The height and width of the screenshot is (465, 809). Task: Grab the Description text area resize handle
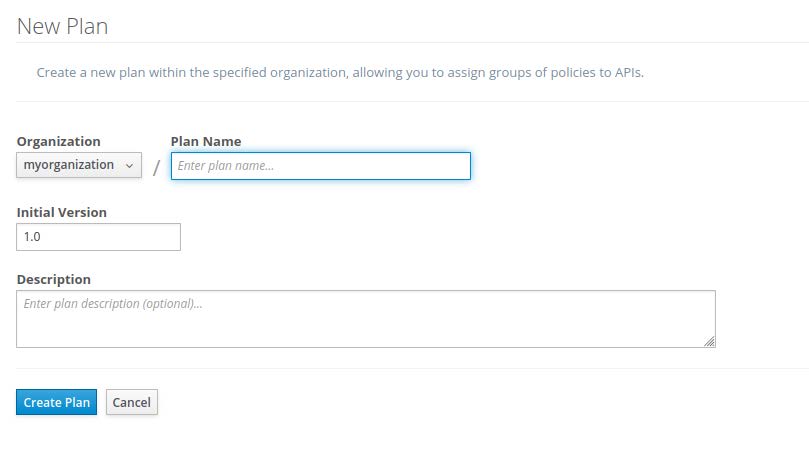709,341
